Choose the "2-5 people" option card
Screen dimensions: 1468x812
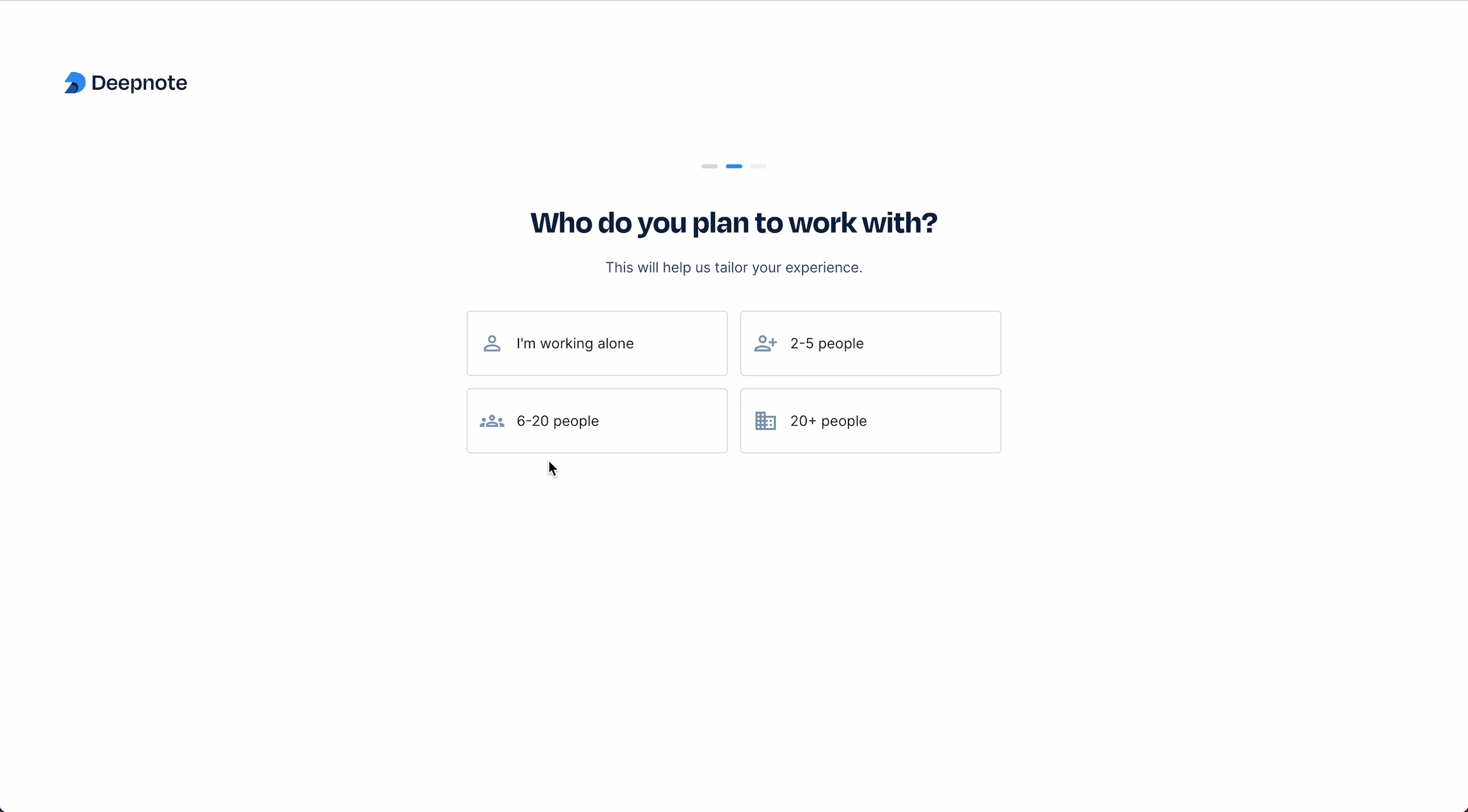pos(870,343)
